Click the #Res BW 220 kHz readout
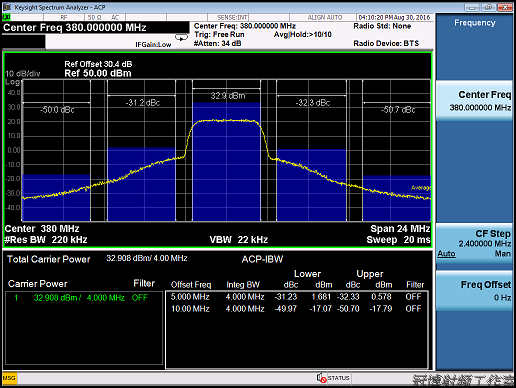This screenshot has width=516, height=388. (x=46, y=240)
